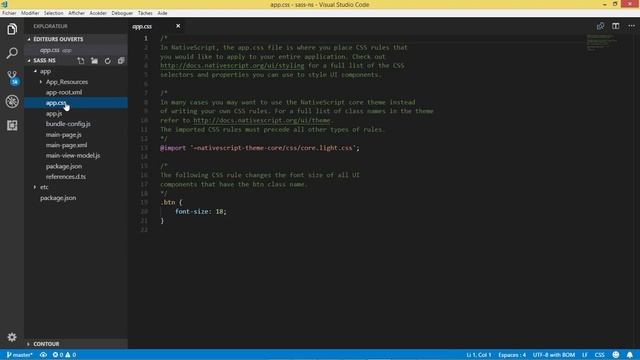Open the Aide menu
This screenshot has height=360, width=640.
tap(162, 13)
